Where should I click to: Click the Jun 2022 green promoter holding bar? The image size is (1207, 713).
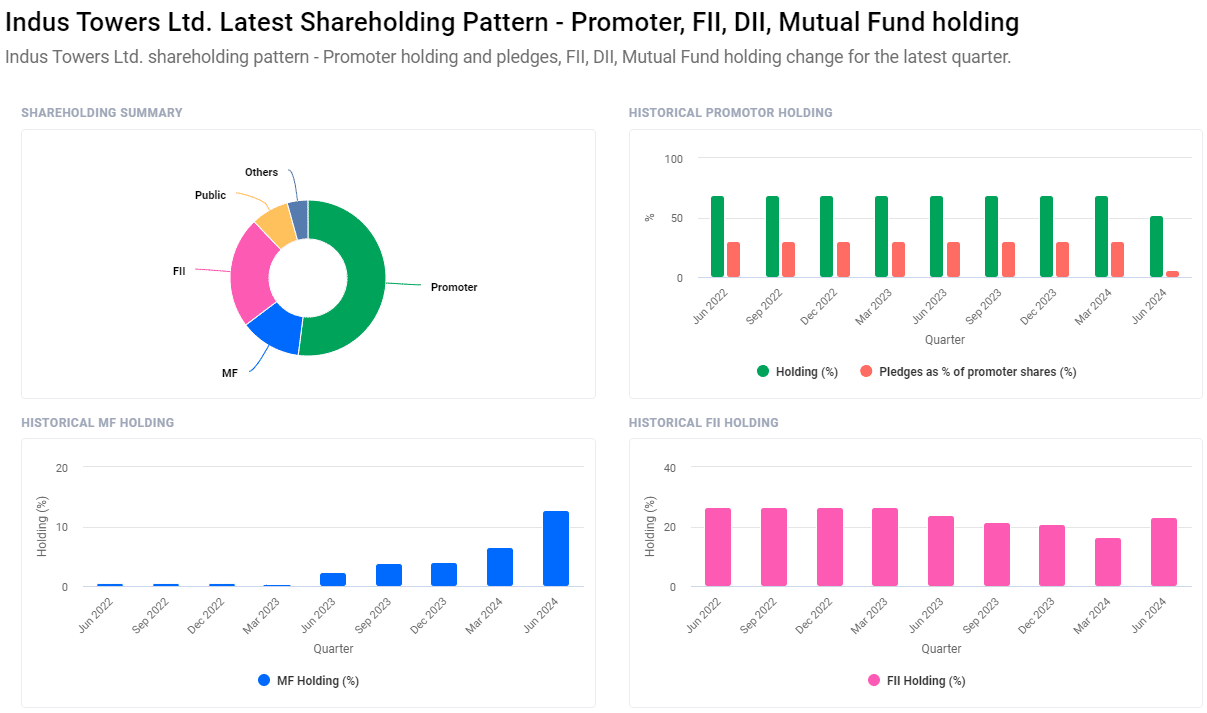pos(718,237)
